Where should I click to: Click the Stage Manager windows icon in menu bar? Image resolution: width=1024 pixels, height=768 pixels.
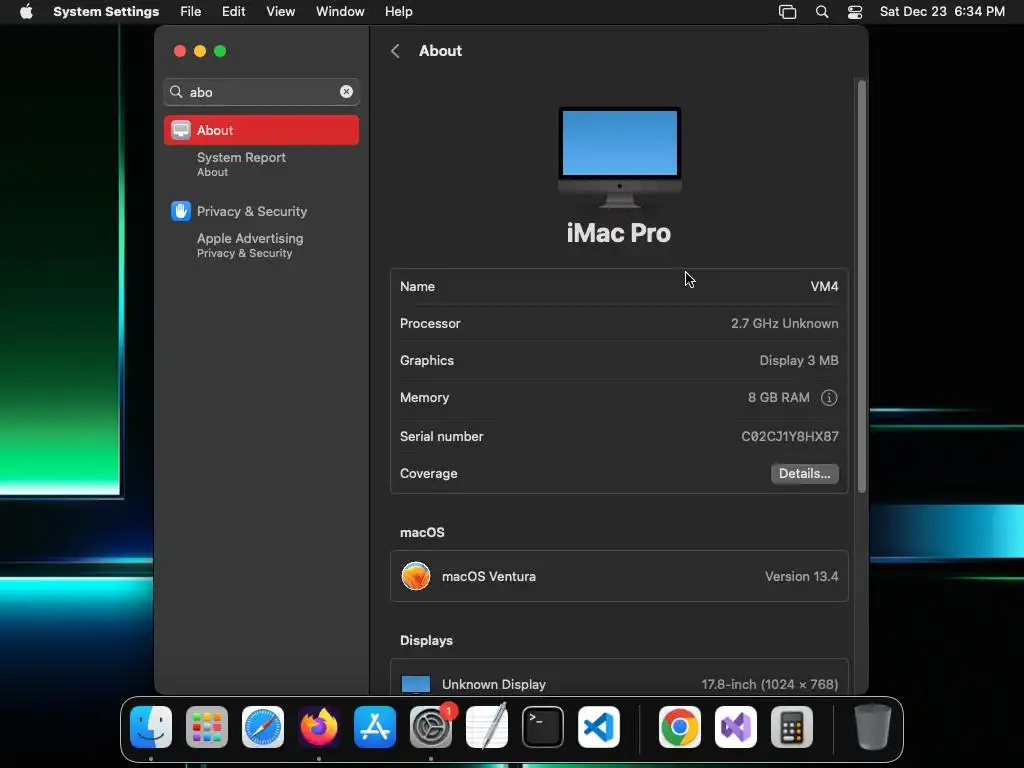[x=788, y=12]
